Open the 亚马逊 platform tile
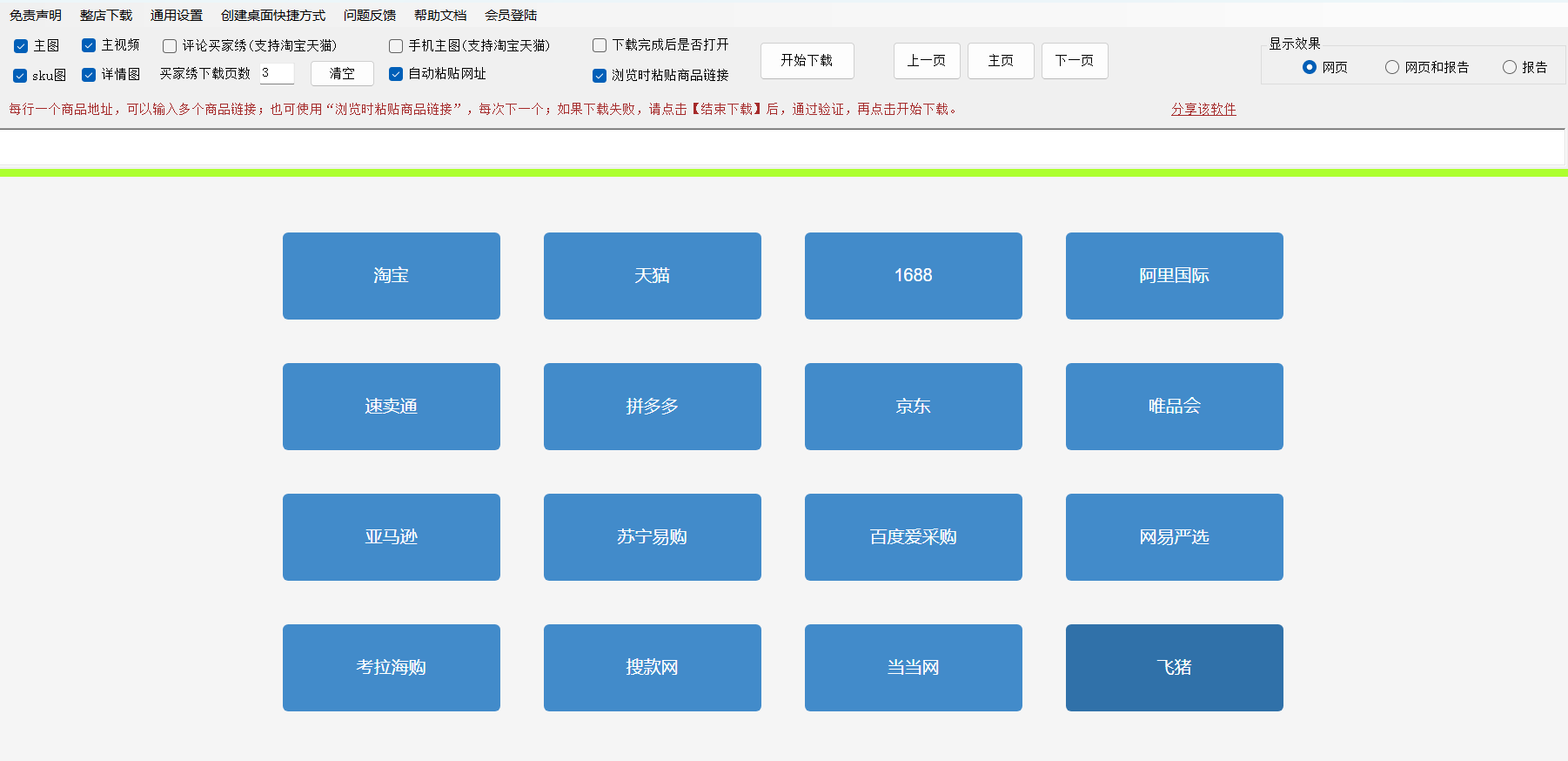The width and height of the screenshot is (1568, 761). pos(391,537)
